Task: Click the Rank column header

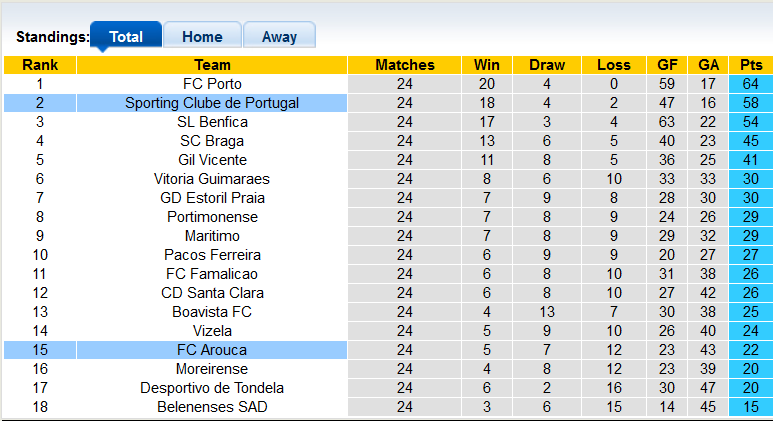Action: [x=40, y=65]
